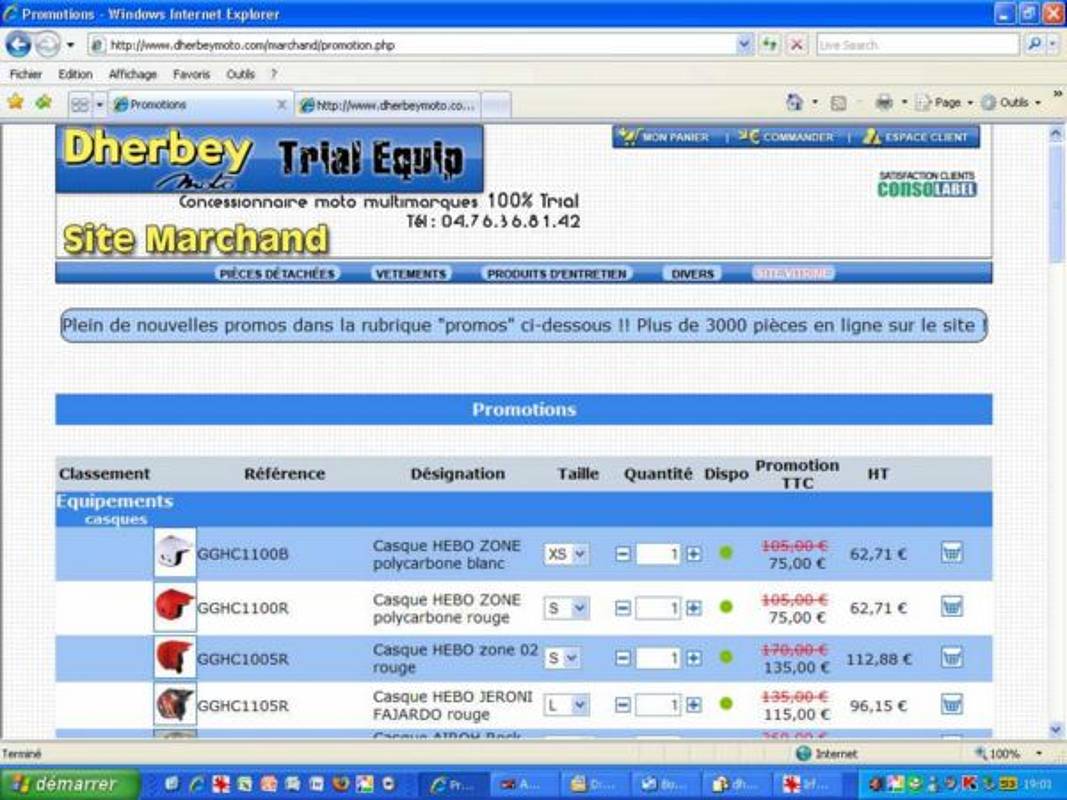Click the GGHC1105R Jeroni helmet thumbnail
This screenshot has height=800, width=1067.
pyautogui.click(x=175, y=704)
